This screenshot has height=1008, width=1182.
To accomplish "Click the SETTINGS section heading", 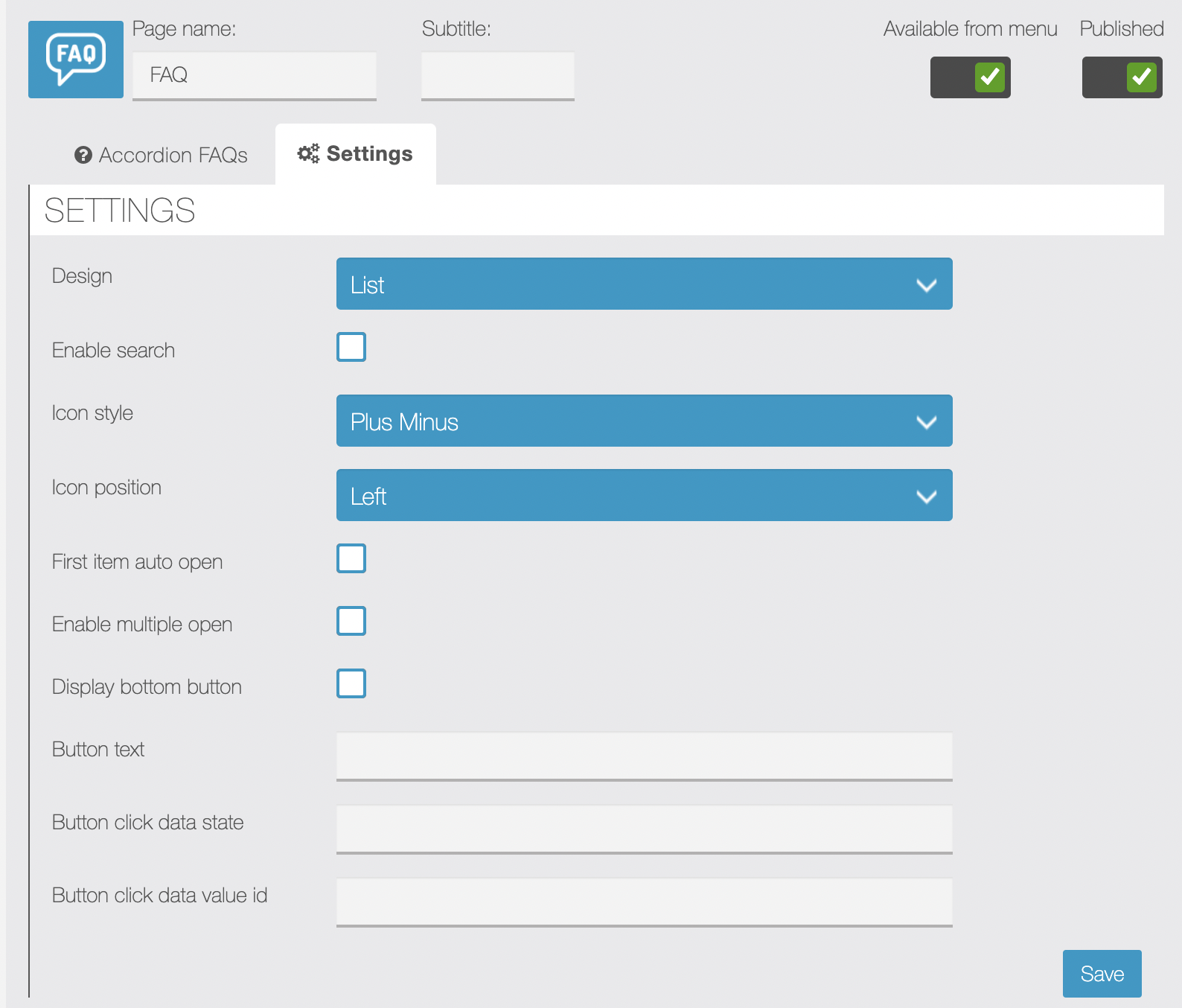I will click(120, 211).
